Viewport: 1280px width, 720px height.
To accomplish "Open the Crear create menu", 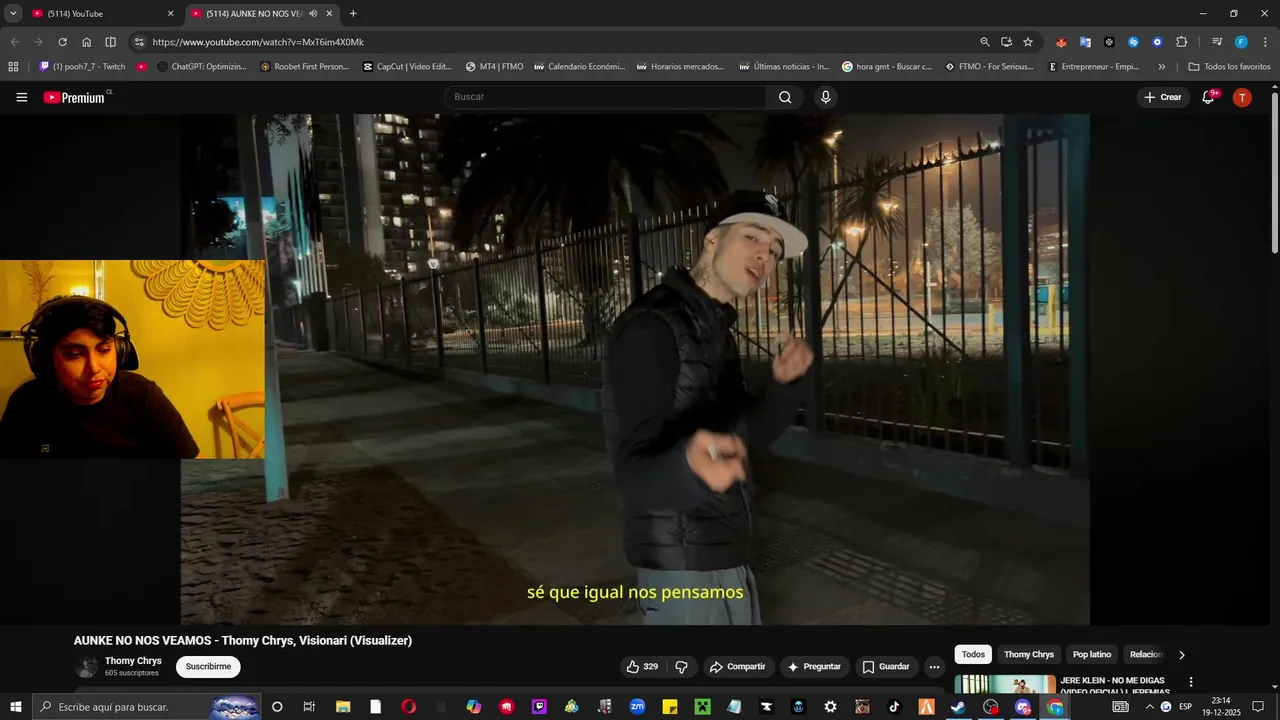I will pyautogui.click(x=1163, y=97).
